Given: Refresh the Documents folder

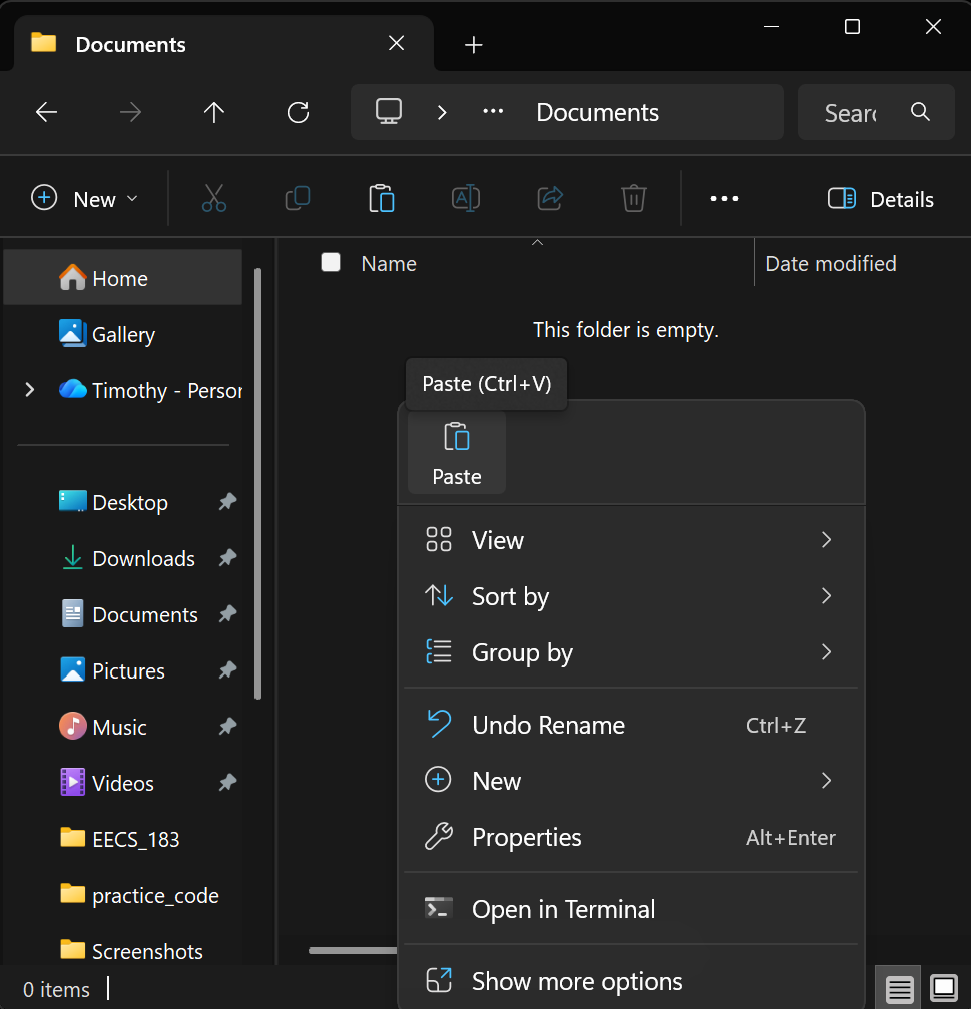Looking at the screenshot, I should (x=298, y=113).
